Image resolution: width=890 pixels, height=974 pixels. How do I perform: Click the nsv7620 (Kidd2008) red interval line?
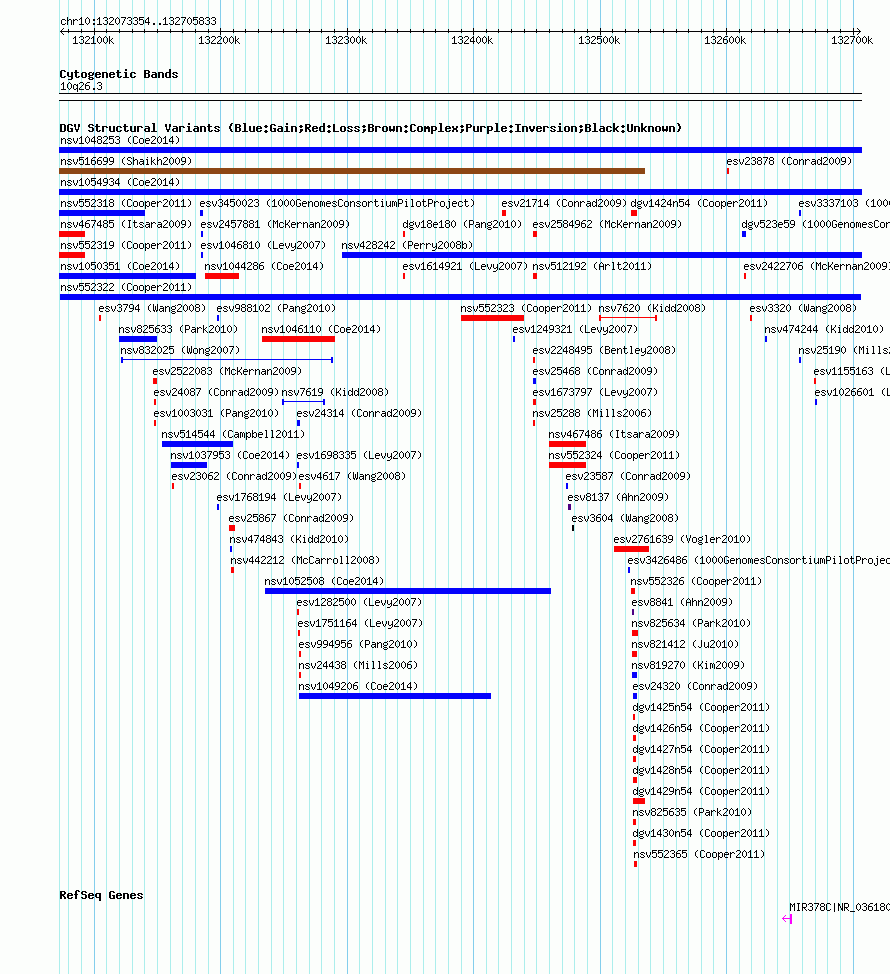click(x=628, y=318)
